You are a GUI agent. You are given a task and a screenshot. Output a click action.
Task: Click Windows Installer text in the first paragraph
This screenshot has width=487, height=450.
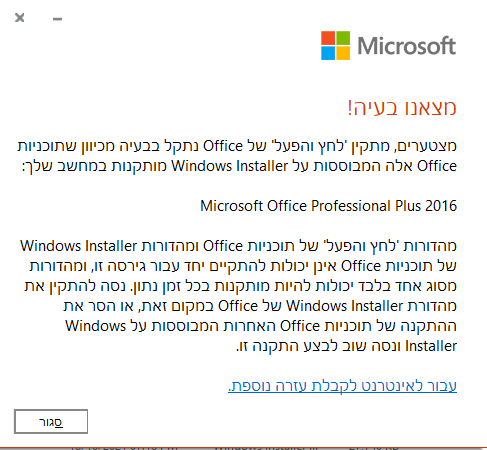[x=230, y=166]
